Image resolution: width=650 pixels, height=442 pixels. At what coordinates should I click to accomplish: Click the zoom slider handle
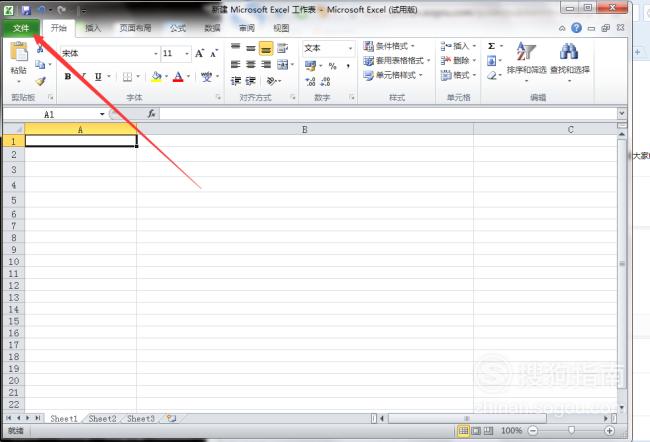571,431
